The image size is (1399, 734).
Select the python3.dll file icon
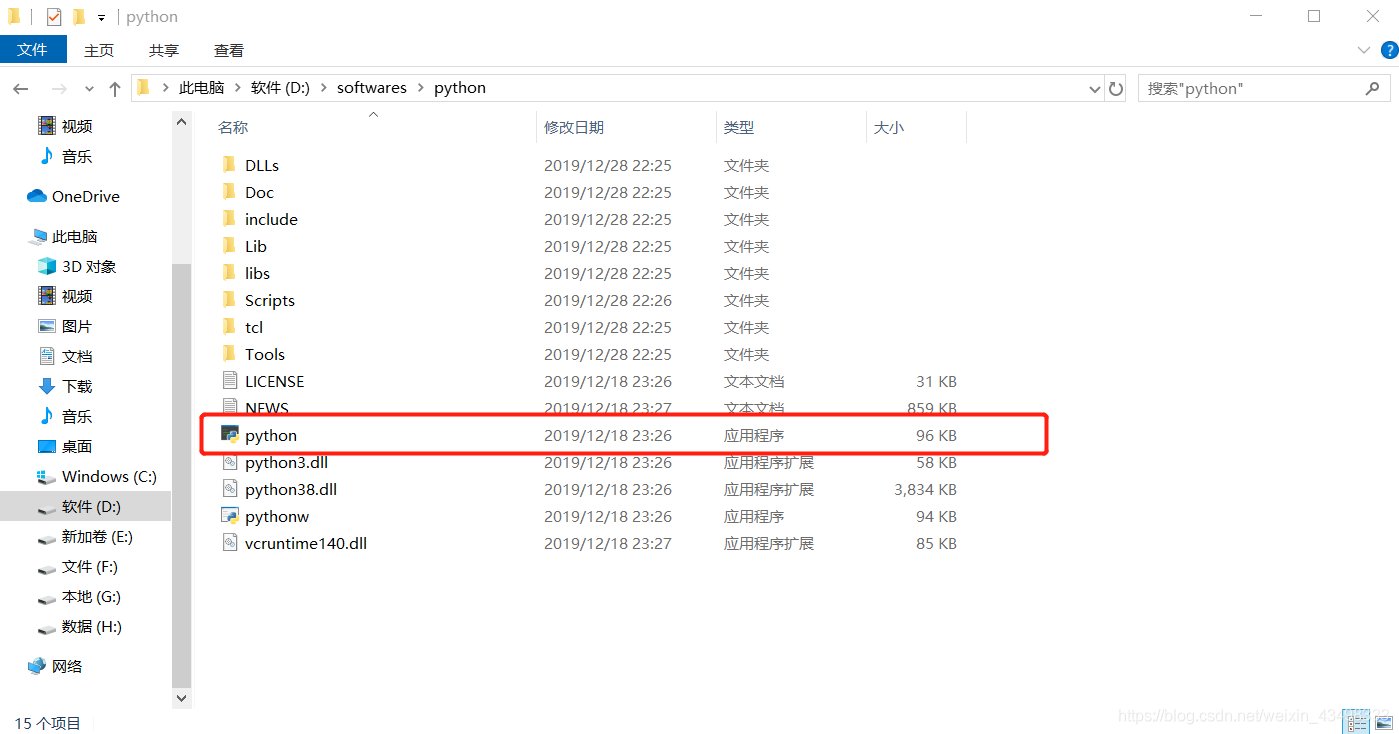coord(230,461)
